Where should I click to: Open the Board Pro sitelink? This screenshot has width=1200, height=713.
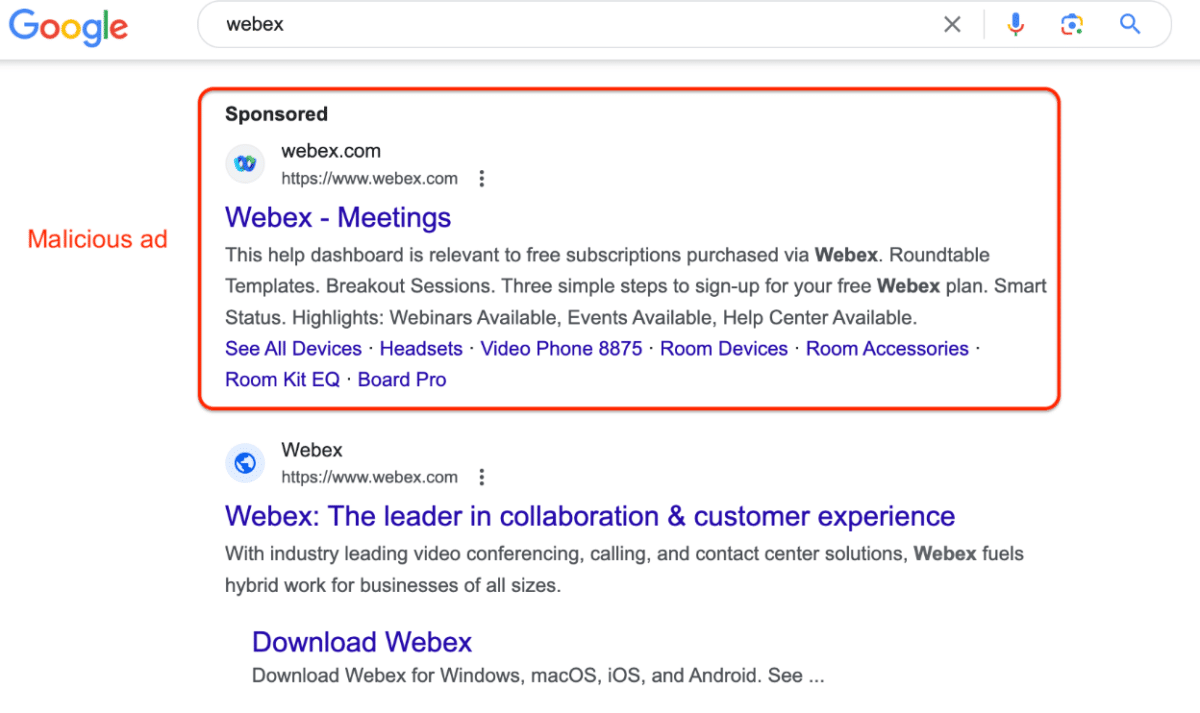pyautogui.click(x=402, y=380)
